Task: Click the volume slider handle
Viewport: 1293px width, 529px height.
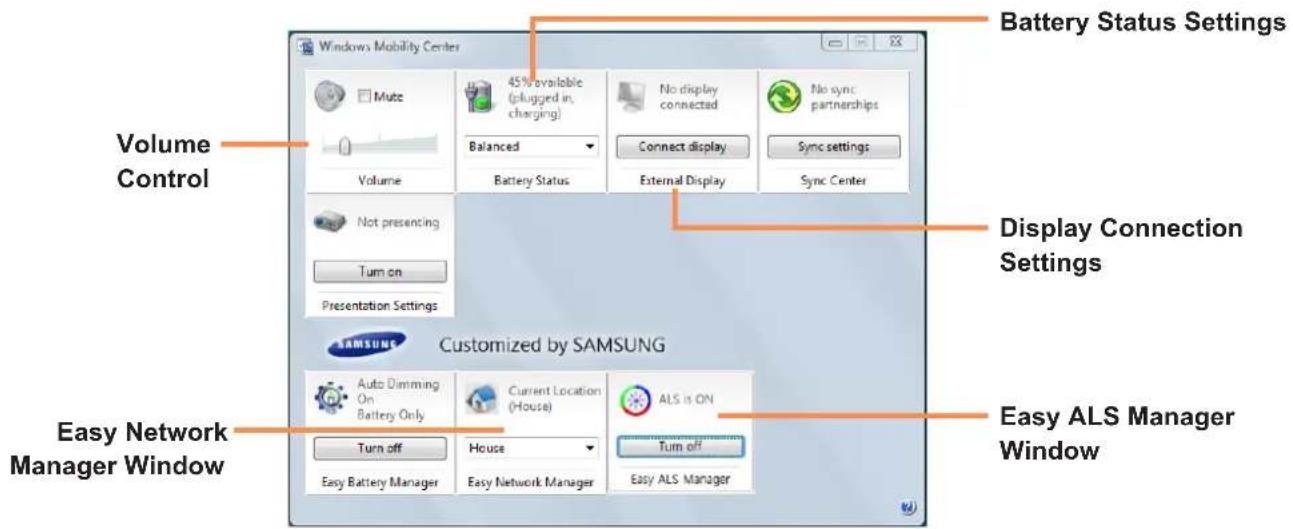Action: coord(344,146)
